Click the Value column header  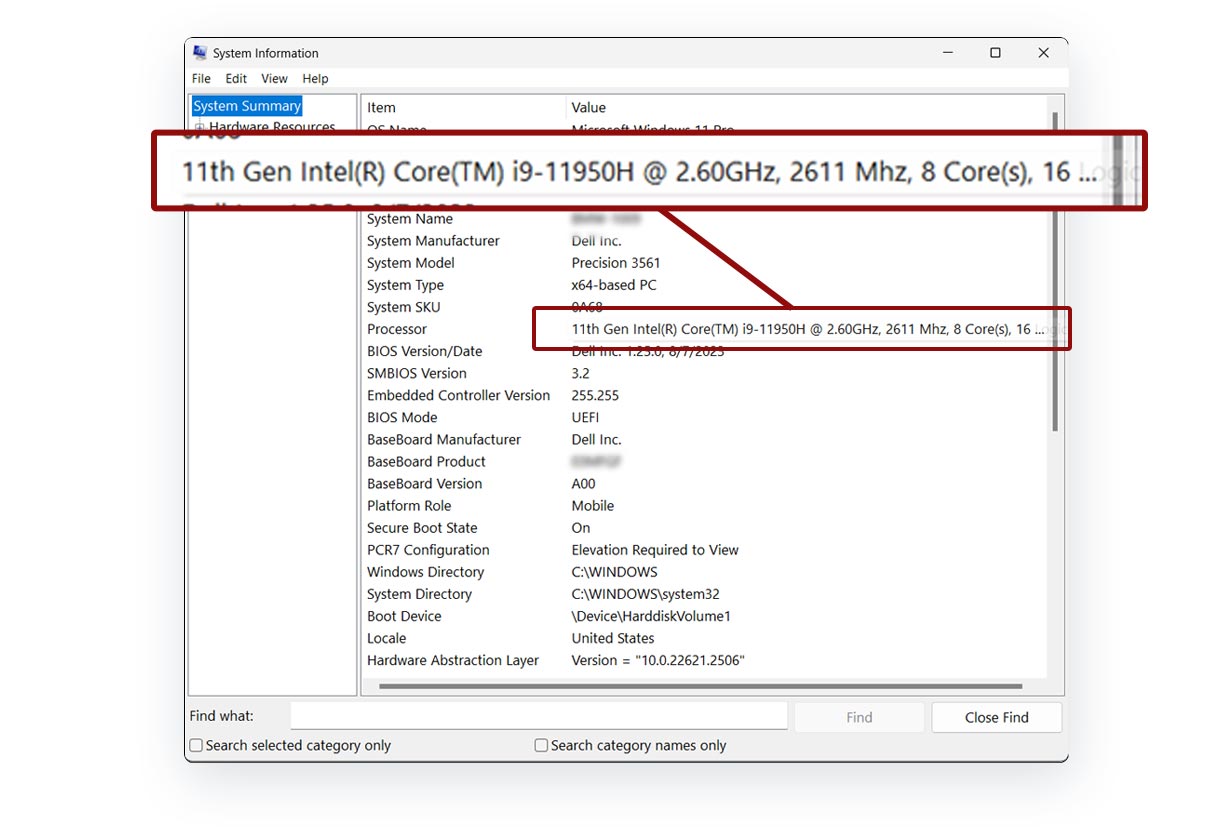tap(806, 107)
